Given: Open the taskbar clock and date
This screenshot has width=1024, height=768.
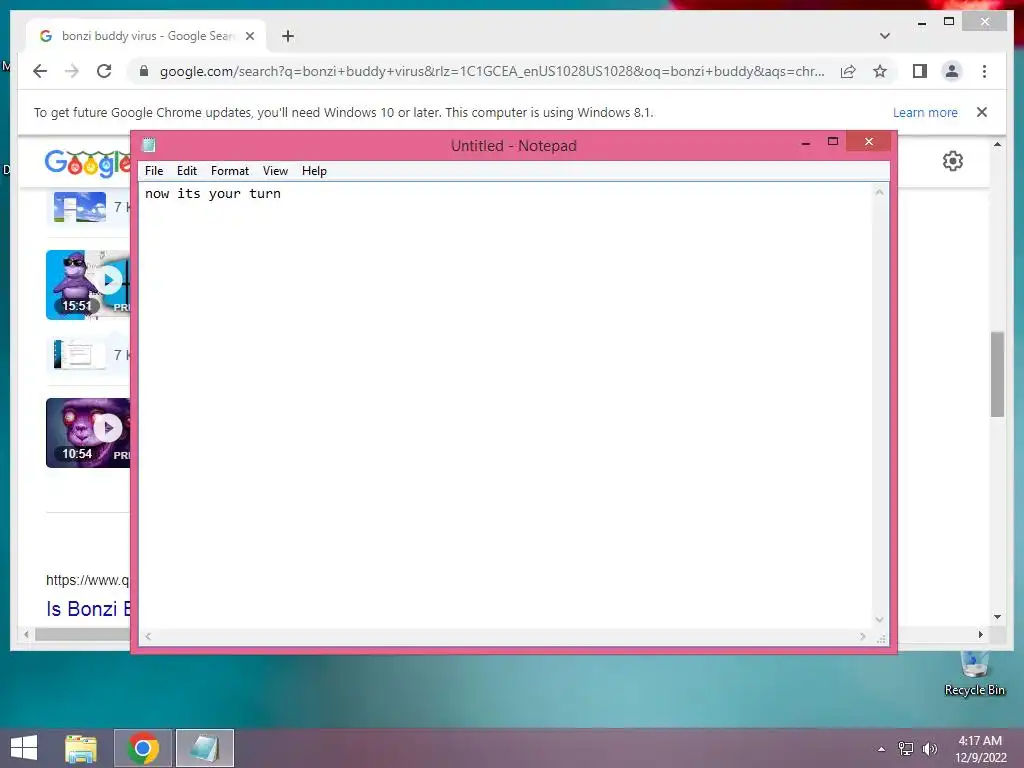Looking at the screenshot, I should click(980, 749).
